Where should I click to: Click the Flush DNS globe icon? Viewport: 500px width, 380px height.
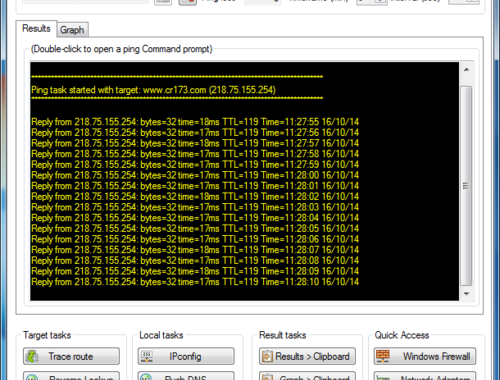point(147,377)
